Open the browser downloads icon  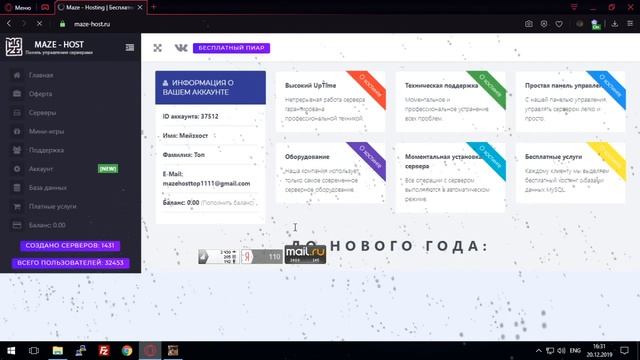[x=615, y=24]
